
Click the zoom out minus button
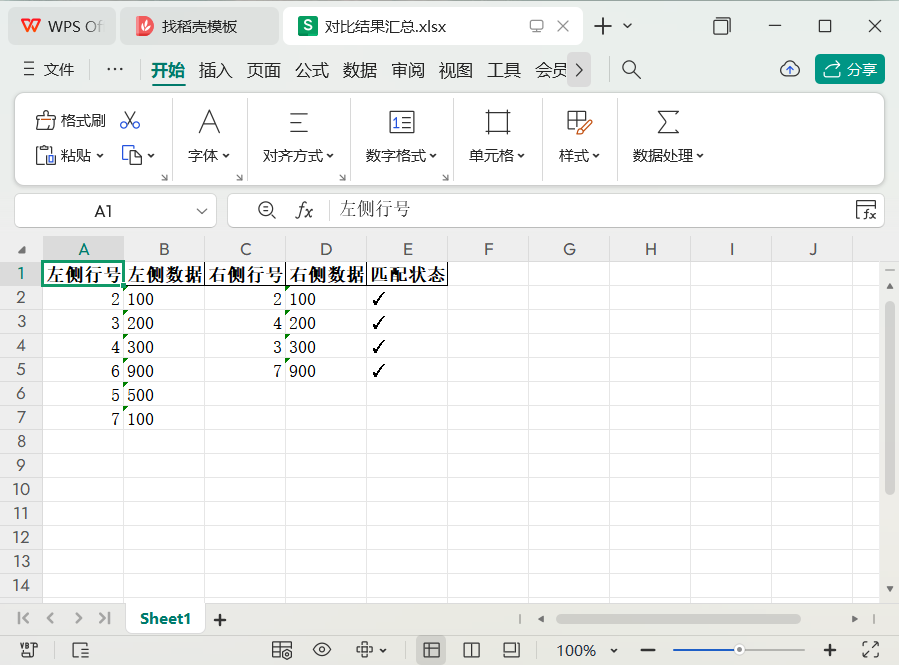[x=648, y=650]
